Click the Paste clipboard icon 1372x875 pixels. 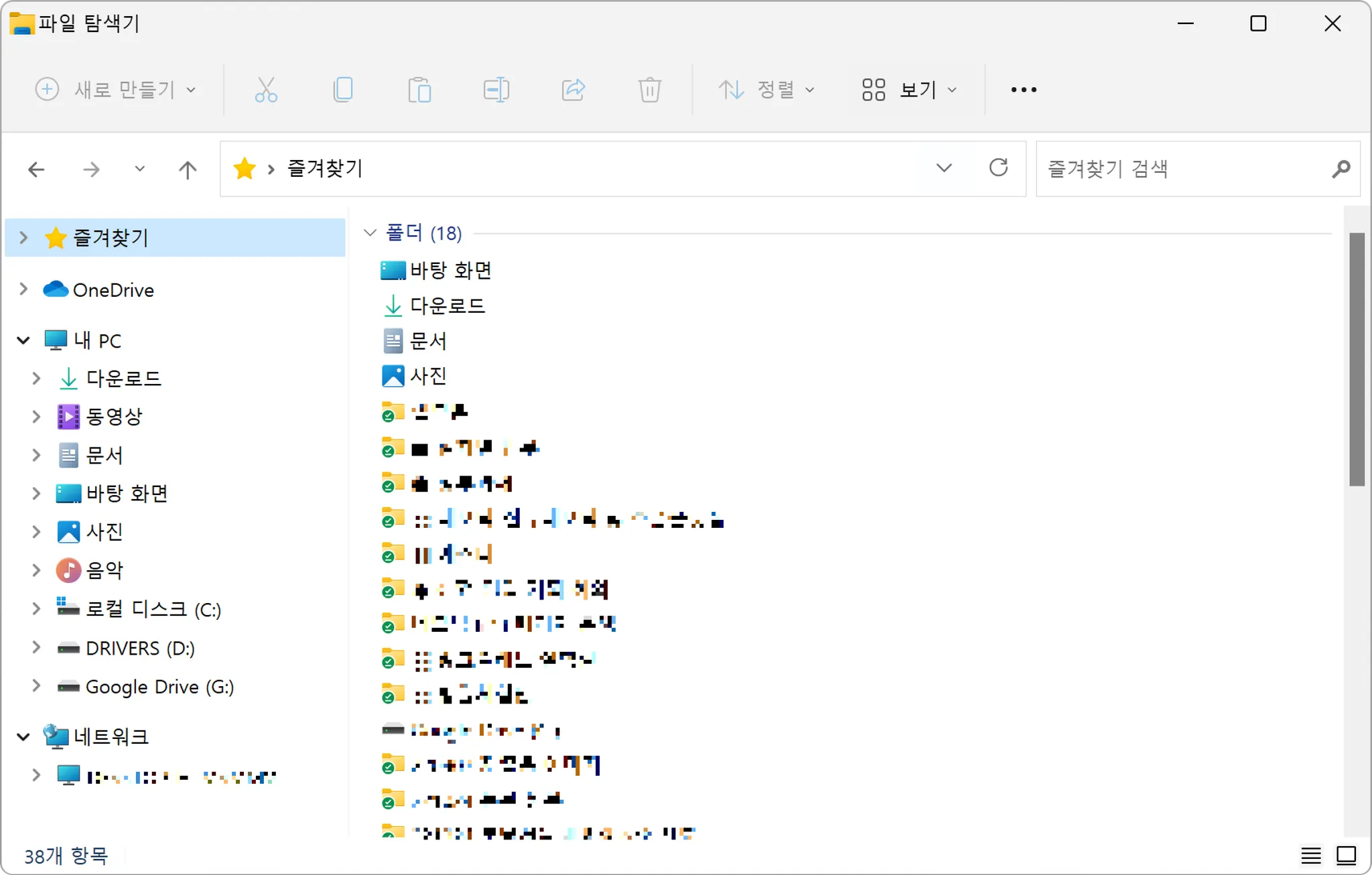click(x=419, y=89)
